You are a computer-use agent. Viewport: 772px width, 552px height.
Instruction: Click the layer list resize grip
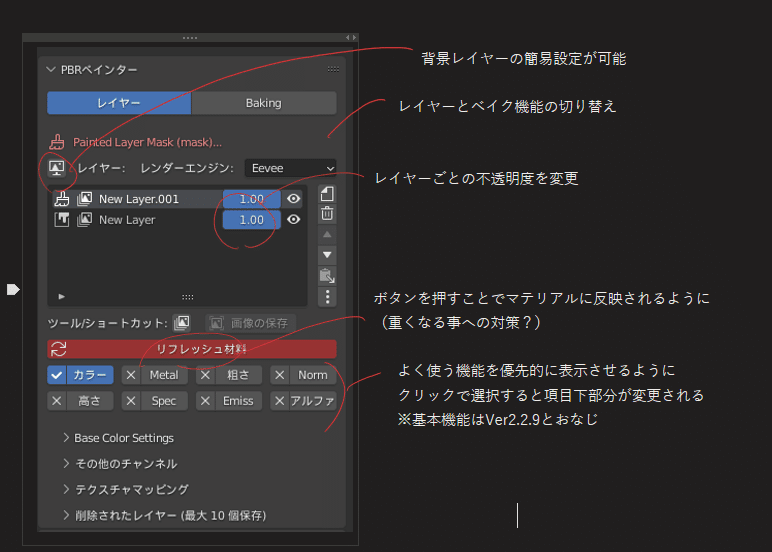[x=188, y=297]
